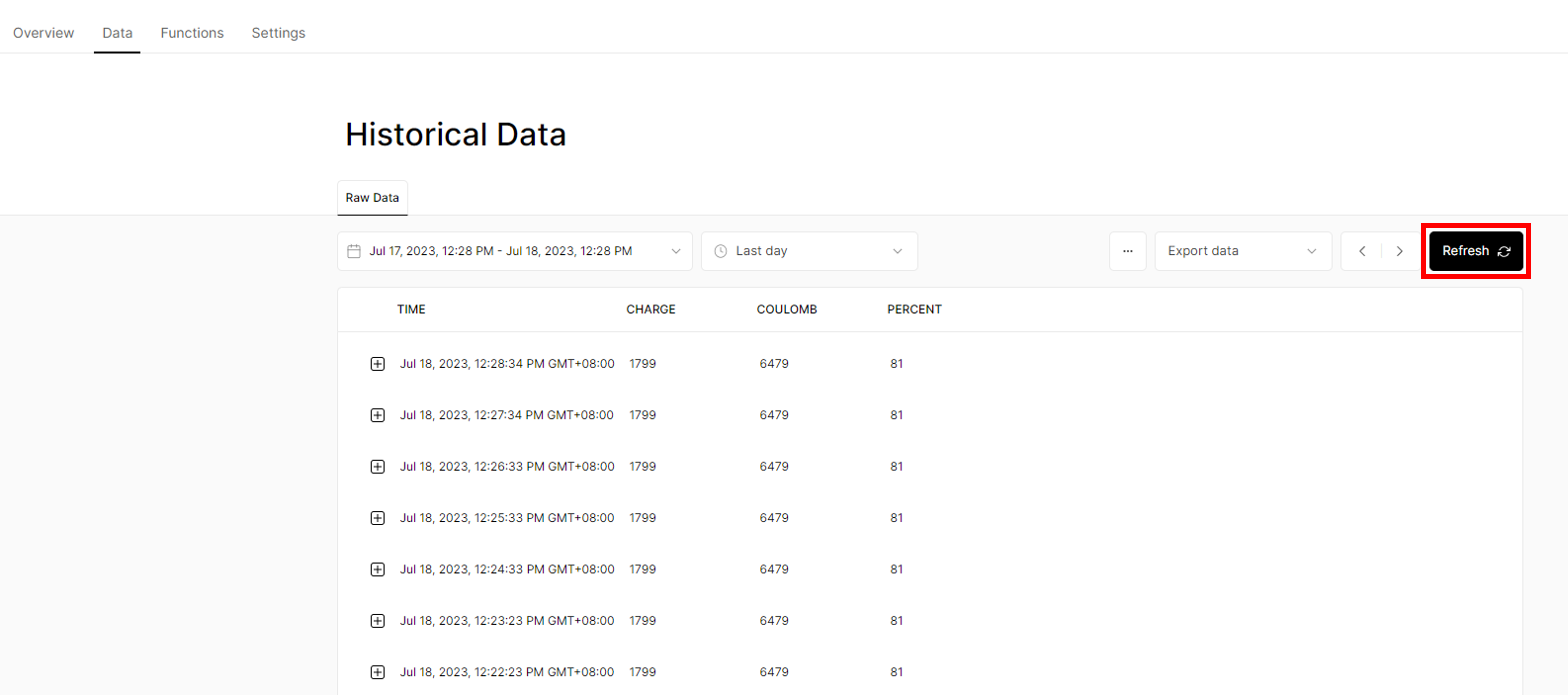Click the three-dots more options button
The width and height of the screenshot is (1568, 695).
[x=1128, y=251]
